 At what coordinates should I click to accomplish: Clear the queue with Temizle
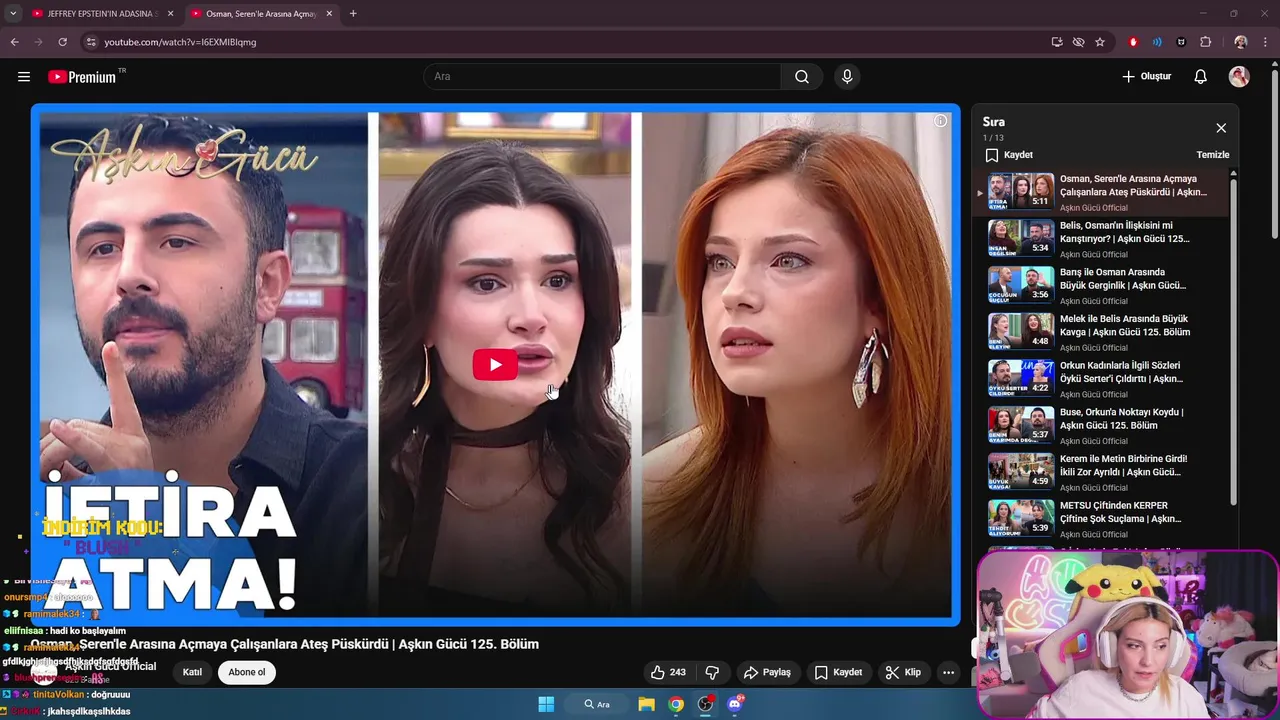(x=1213, y=155)
